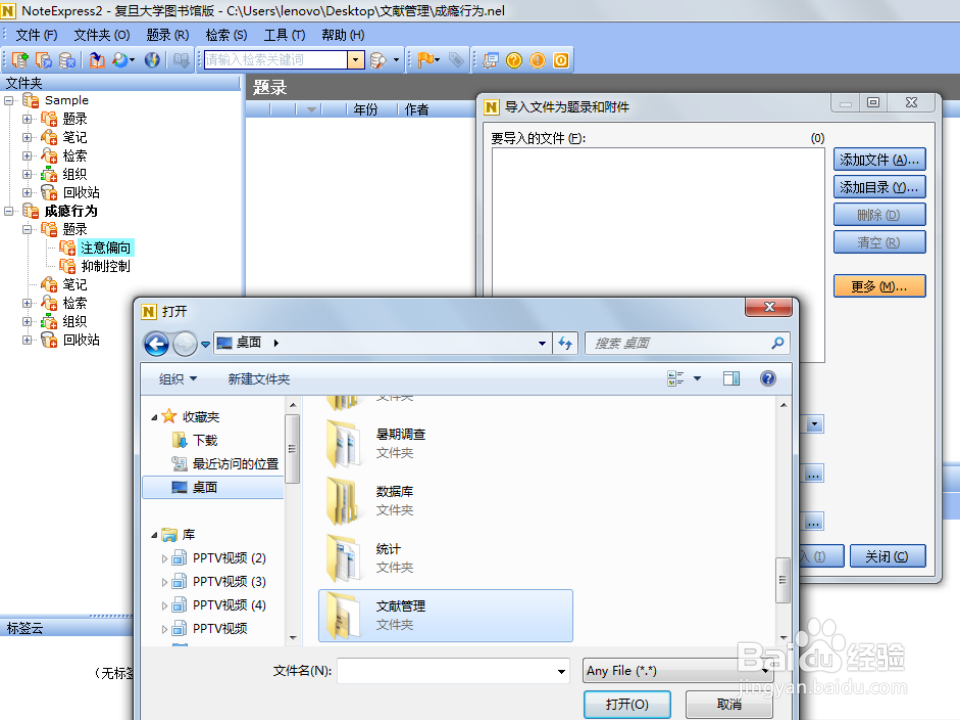Click the 添加目录 (Y)... button
The height and width of the screenshot is (720, 960).
point(879,187)
